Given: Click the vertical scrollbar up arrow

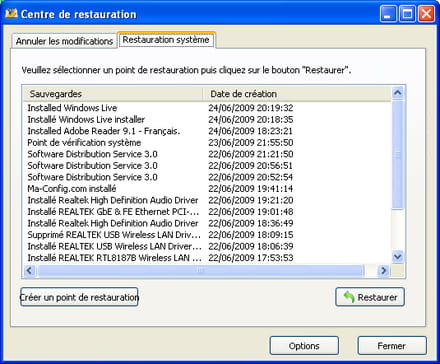Looking at the screenshot, I should tap(397, 93).
